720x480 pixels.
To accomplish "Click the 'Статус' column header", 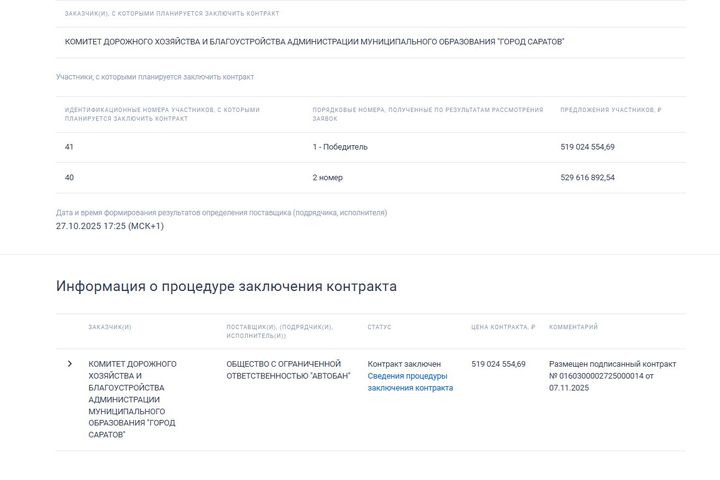I will [379, 327].
